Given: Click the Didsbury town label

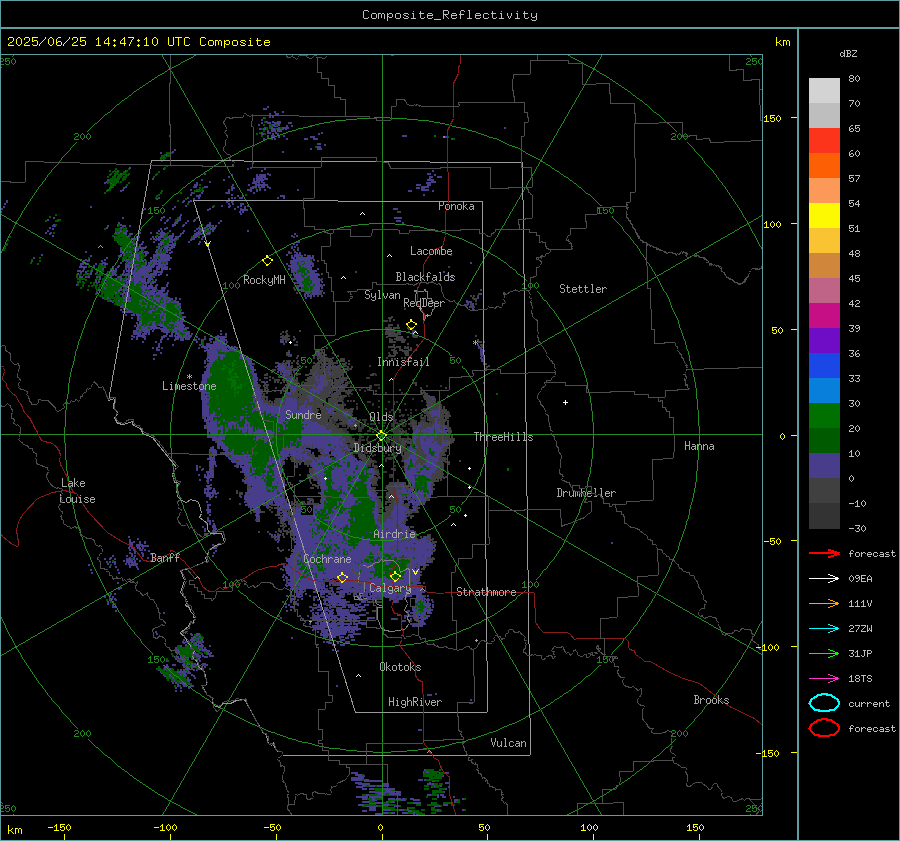Looking at the screenshot, I should click(377, 448).
